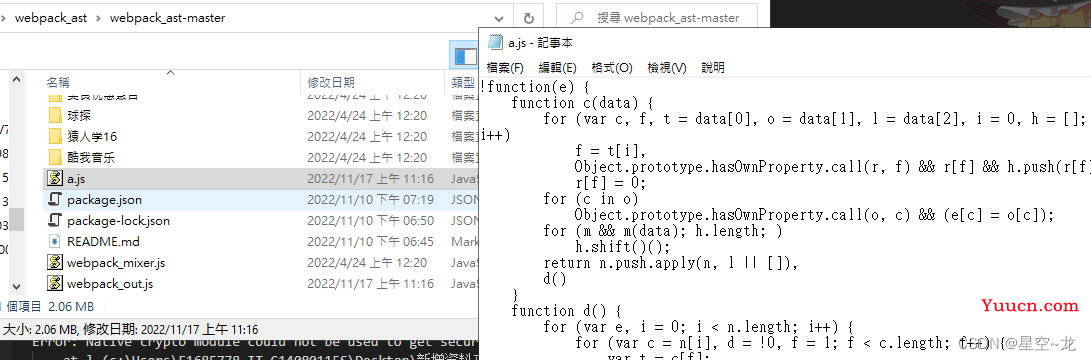Open the 說明 menu in Notepad
The height and width of the screenshot is (360, 1091).
pos(713,68)
